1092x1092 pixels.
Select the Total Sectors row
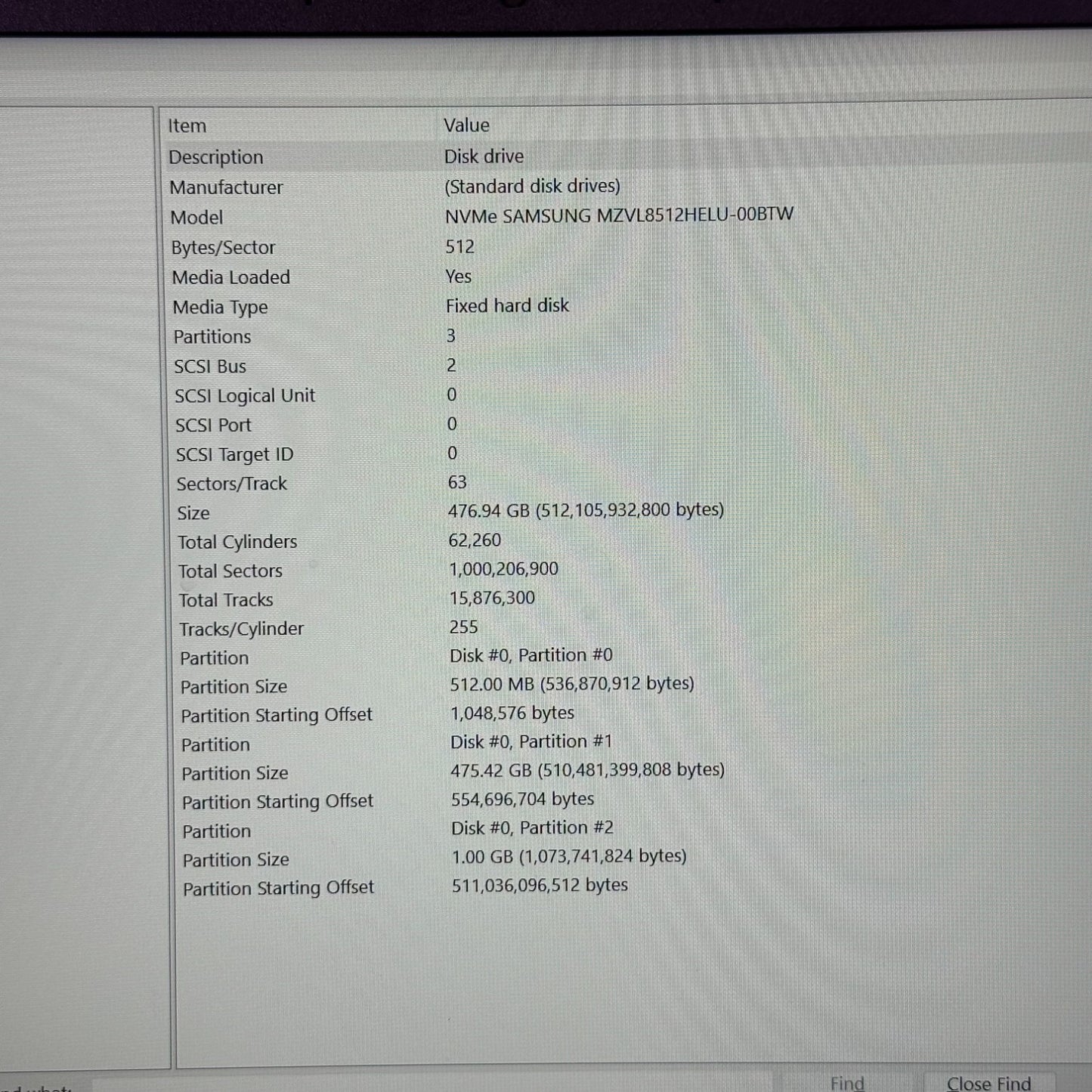point(230,571)
